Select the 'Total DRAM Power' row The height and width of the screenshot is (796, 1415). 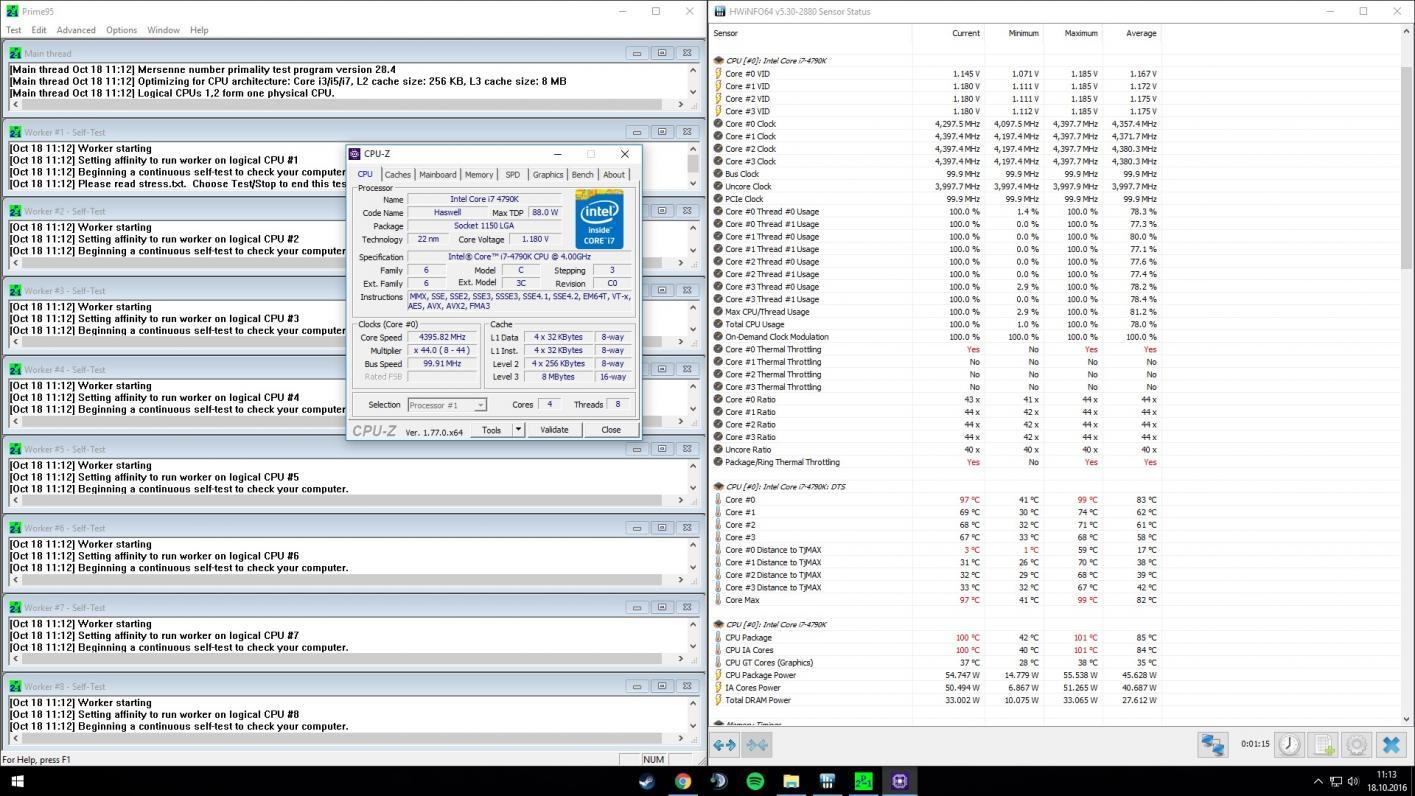[936, 700]
